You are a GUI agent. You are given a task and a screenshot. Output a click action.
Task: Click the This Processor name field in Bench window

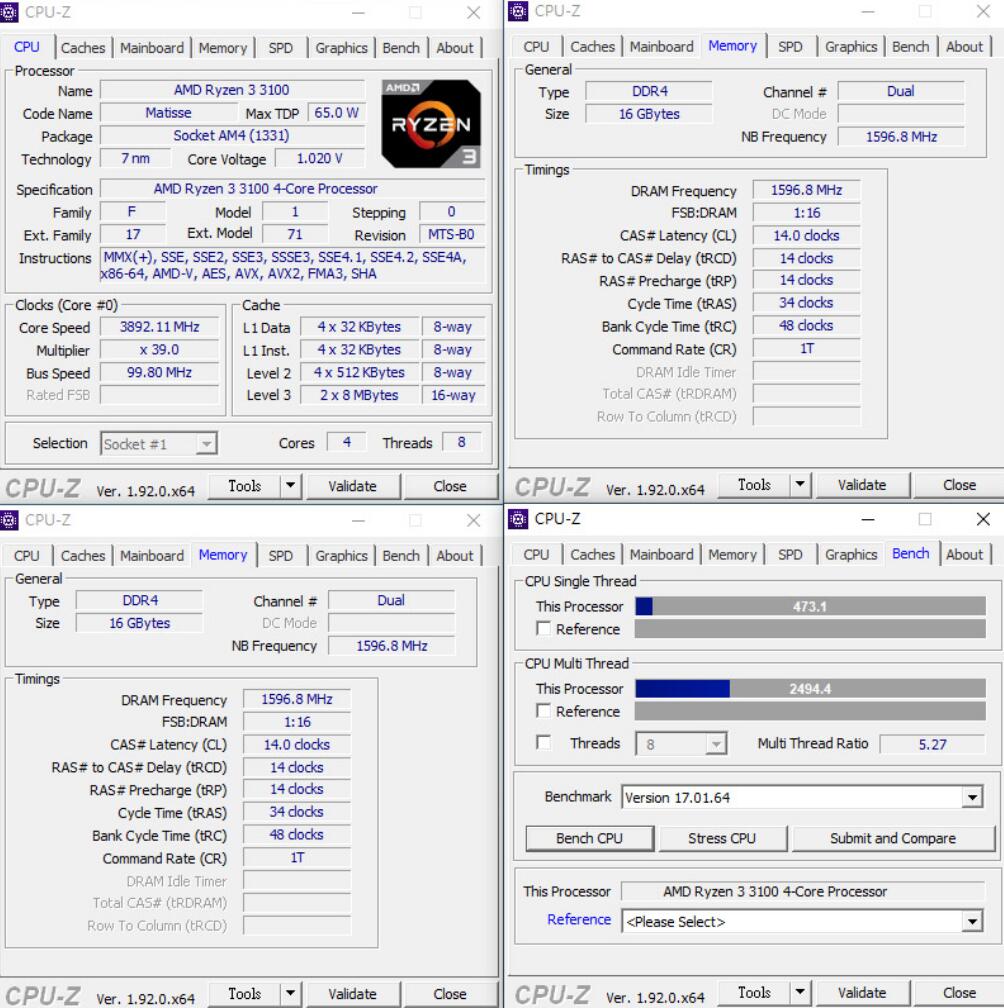coord(803,892)
